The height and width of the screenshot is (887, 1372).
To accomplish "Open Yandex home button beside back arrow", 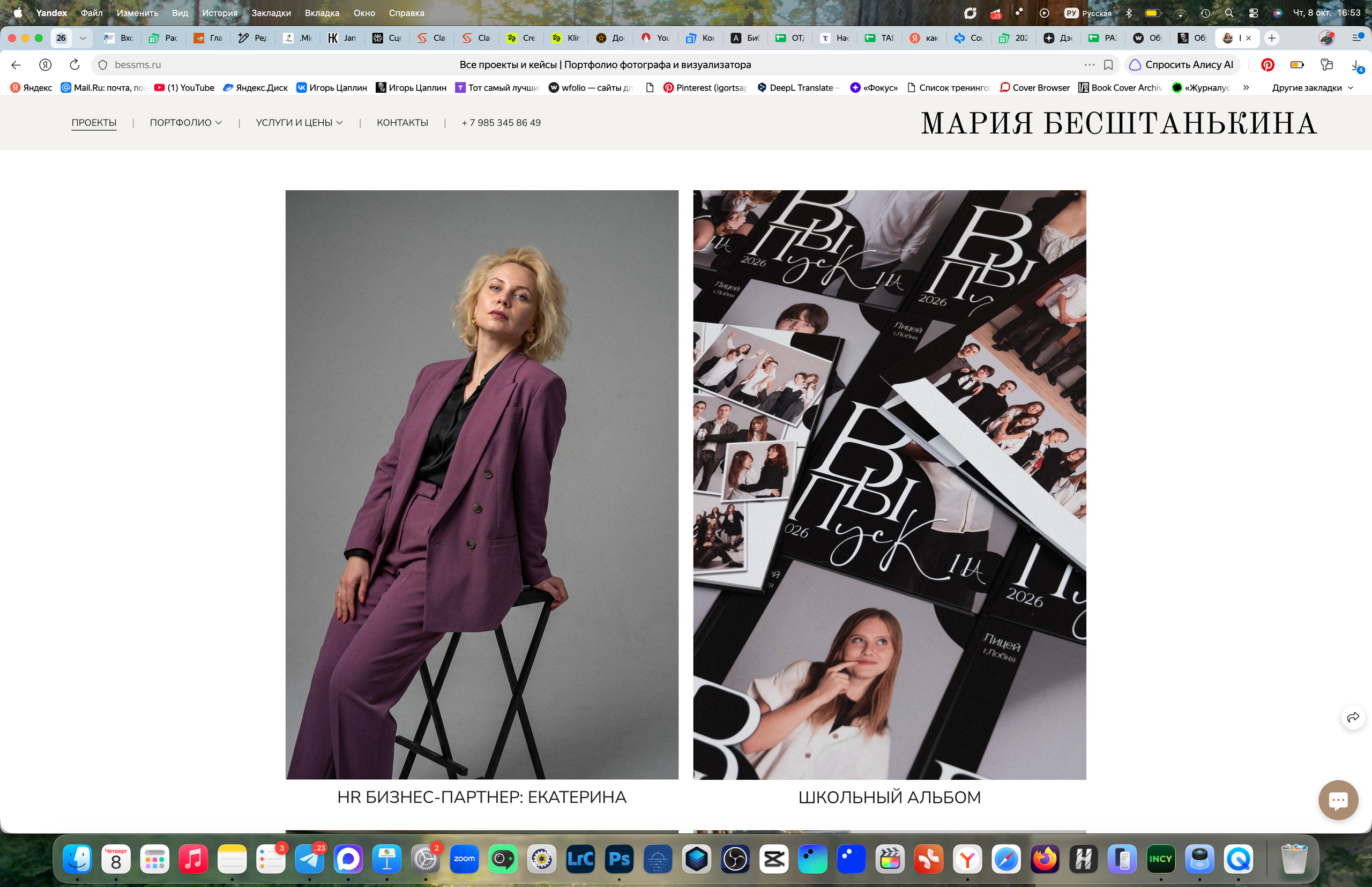I will (46, 64).
